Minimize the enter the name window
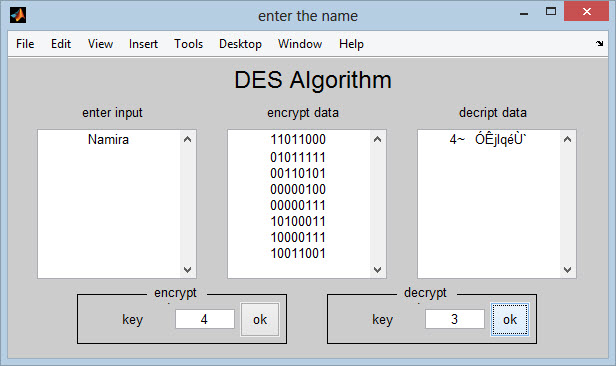616x366 pixels. (524, 13)
